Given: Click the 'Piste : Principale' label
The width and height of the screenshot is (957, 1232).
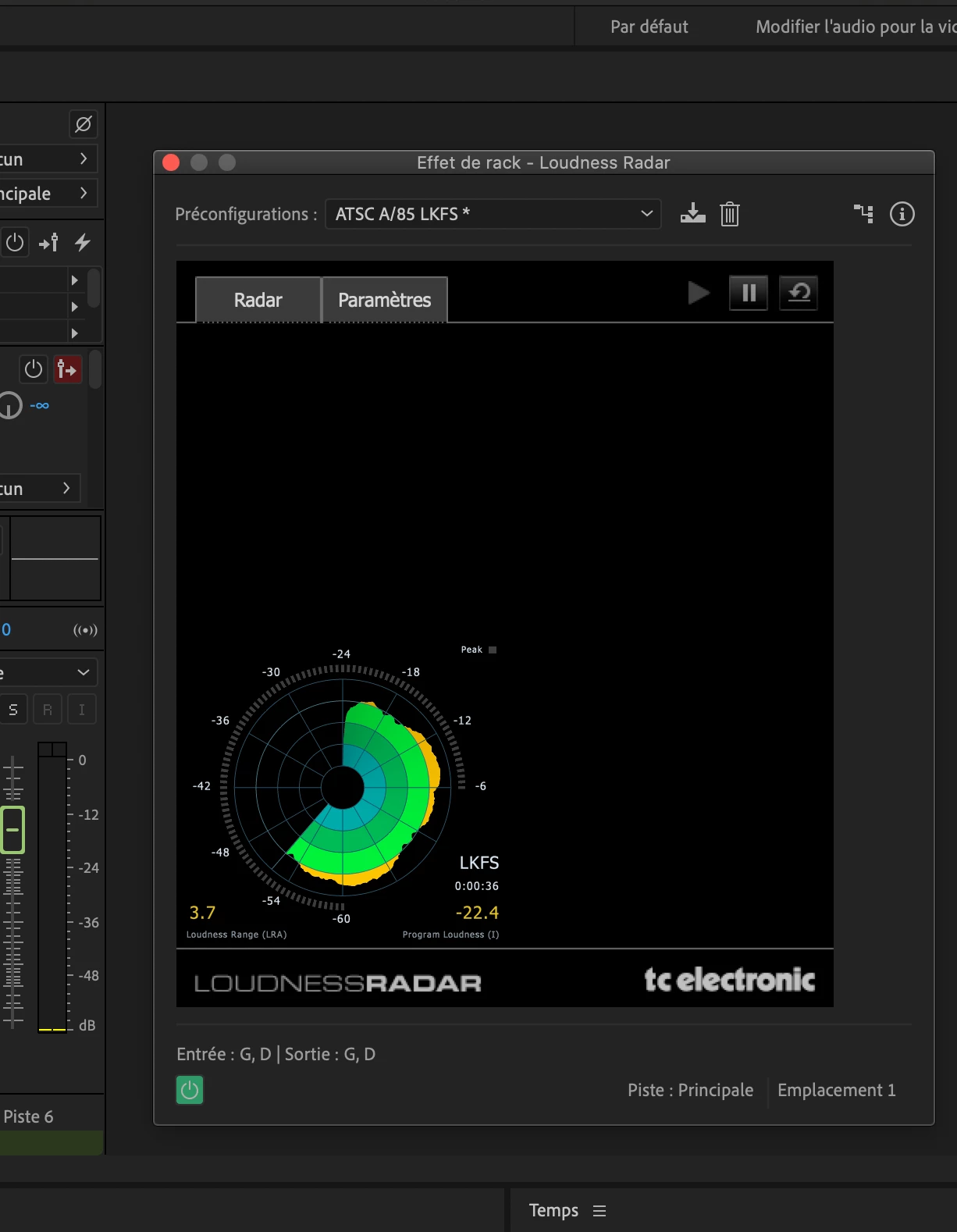Looking at the screenshot, I should 691,1090.
